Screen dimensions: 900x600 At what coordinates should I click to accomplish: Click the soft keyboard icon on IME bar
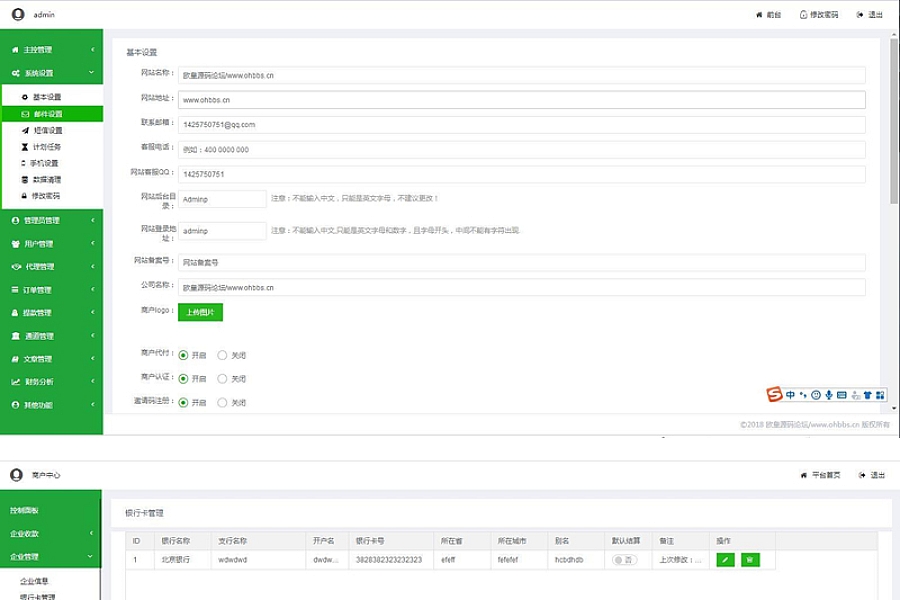coord(841,395)
